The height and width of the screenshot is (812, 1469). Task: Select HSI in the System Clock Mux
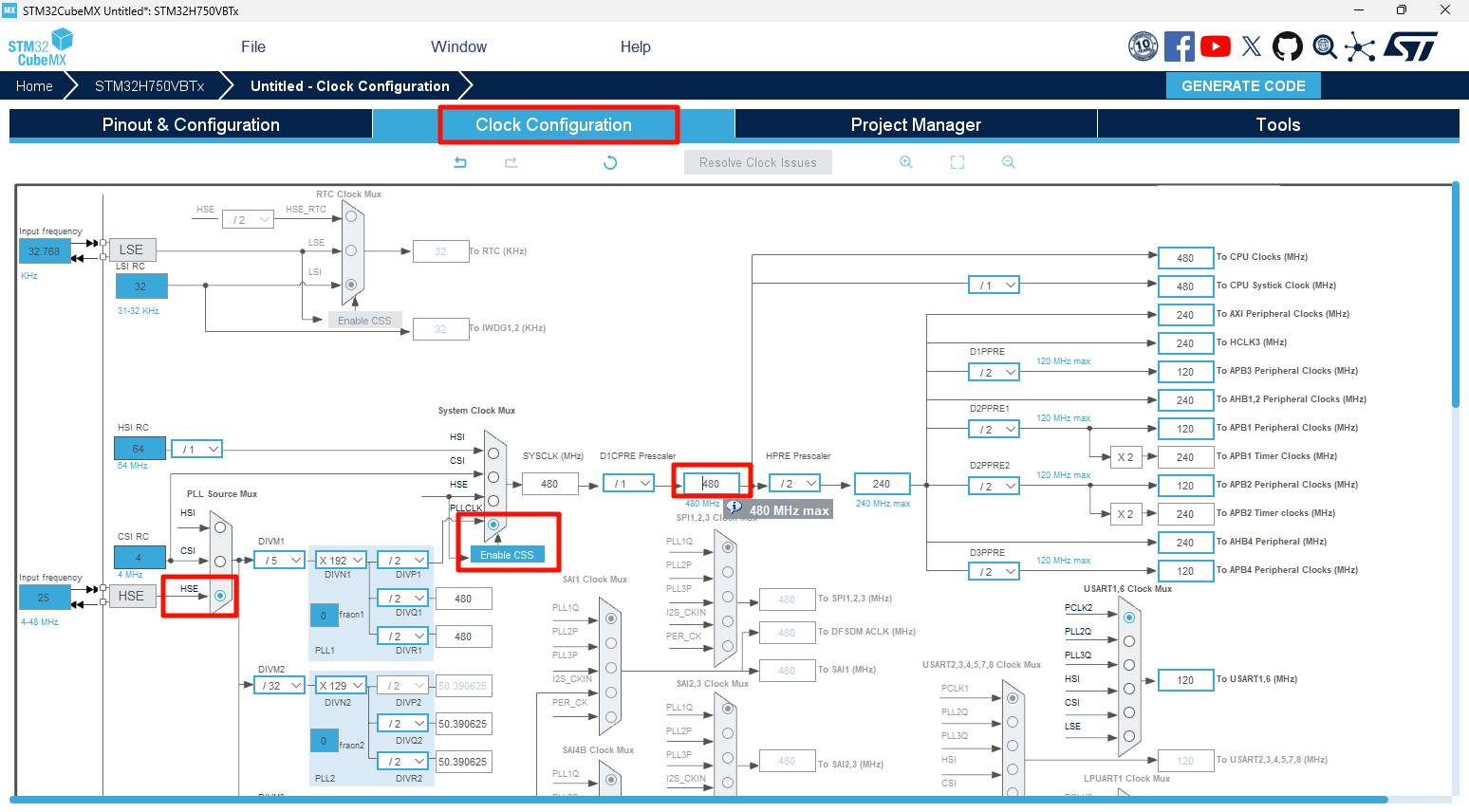(493, 452)
